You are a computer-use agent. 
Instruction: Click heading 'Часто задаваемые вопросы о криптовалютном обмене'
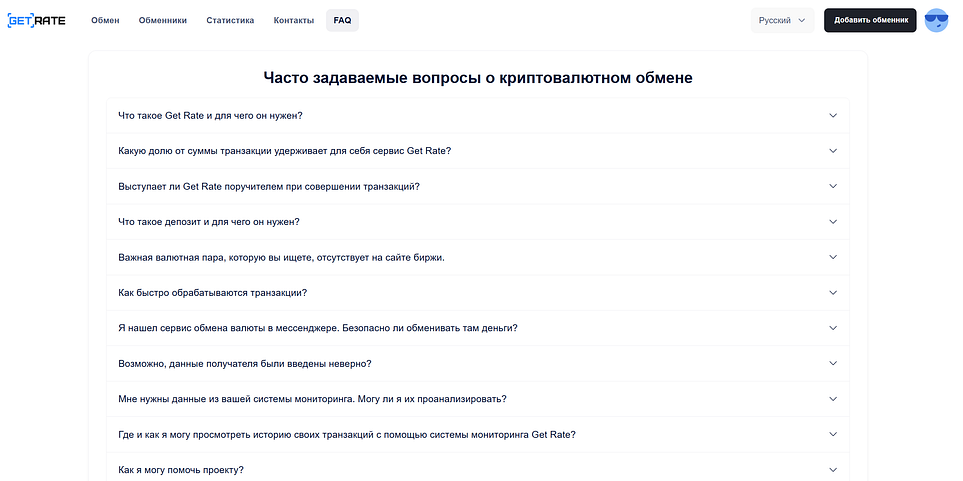coord(478,78)
